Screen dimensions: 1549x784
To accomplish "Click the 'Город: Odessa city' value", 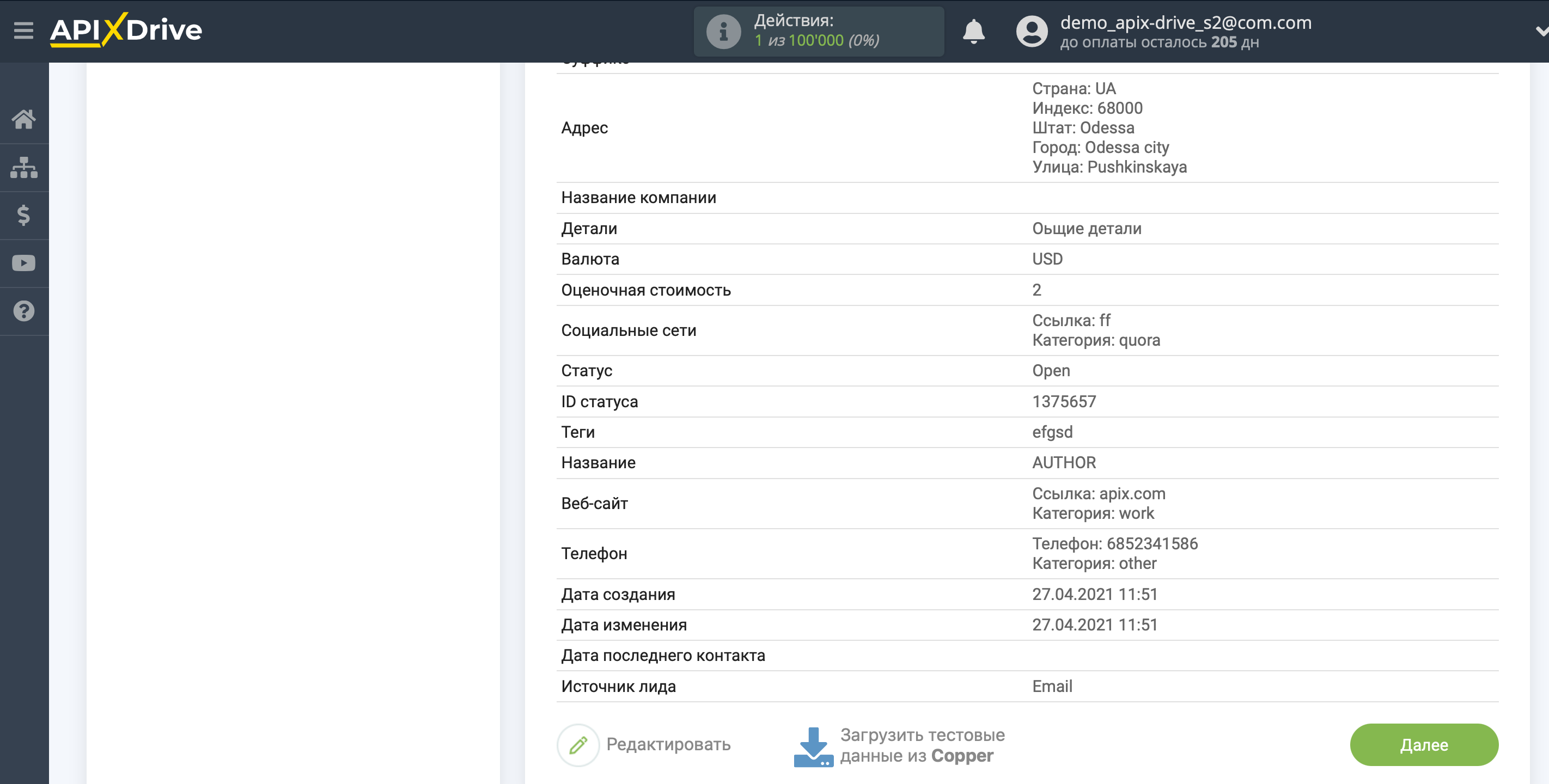I will tap(1100, 148).
